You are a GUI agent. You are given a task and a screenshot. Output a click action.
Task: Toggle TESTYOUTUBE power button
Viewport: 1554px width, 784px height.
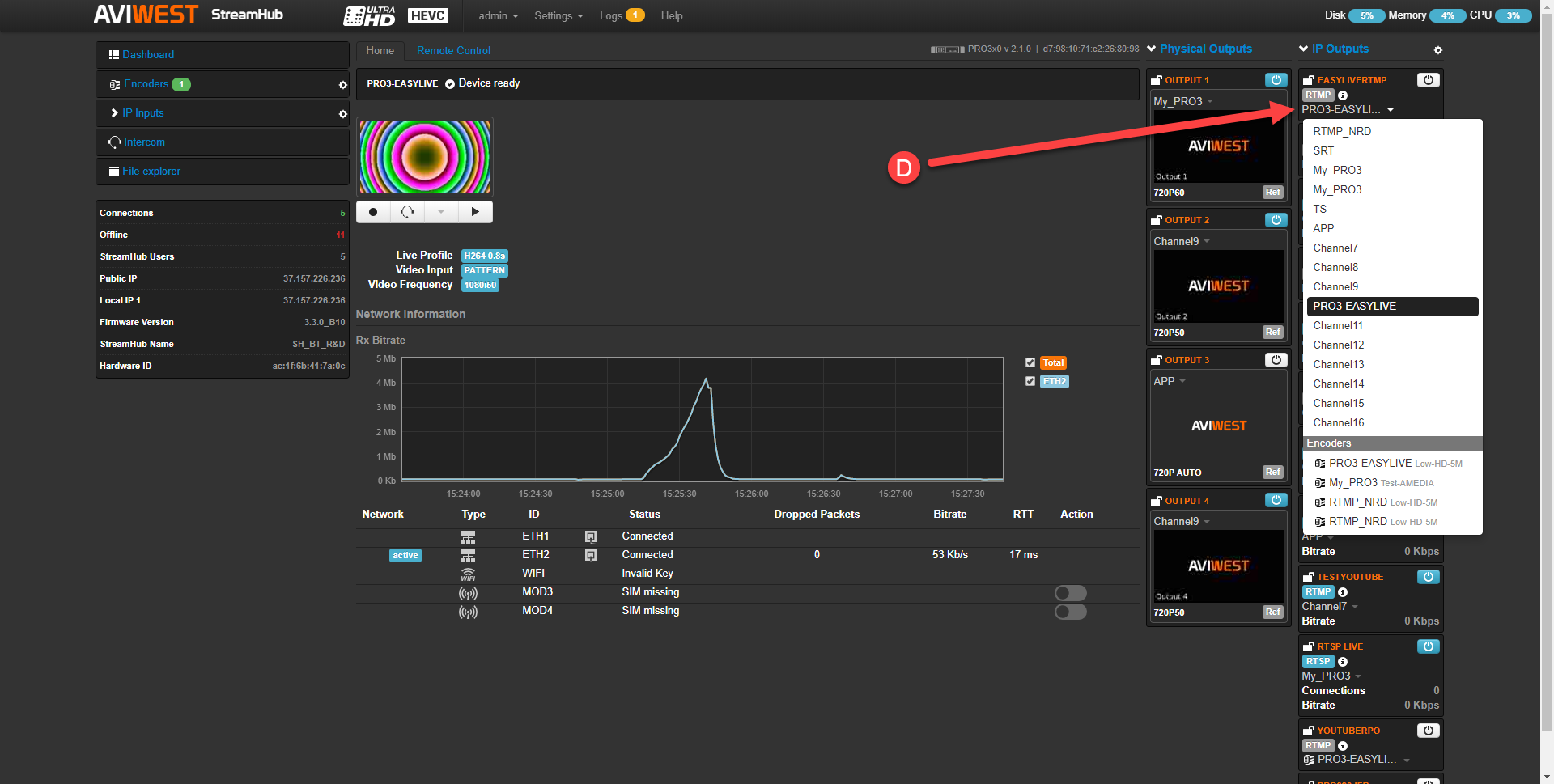point(1428,577)
